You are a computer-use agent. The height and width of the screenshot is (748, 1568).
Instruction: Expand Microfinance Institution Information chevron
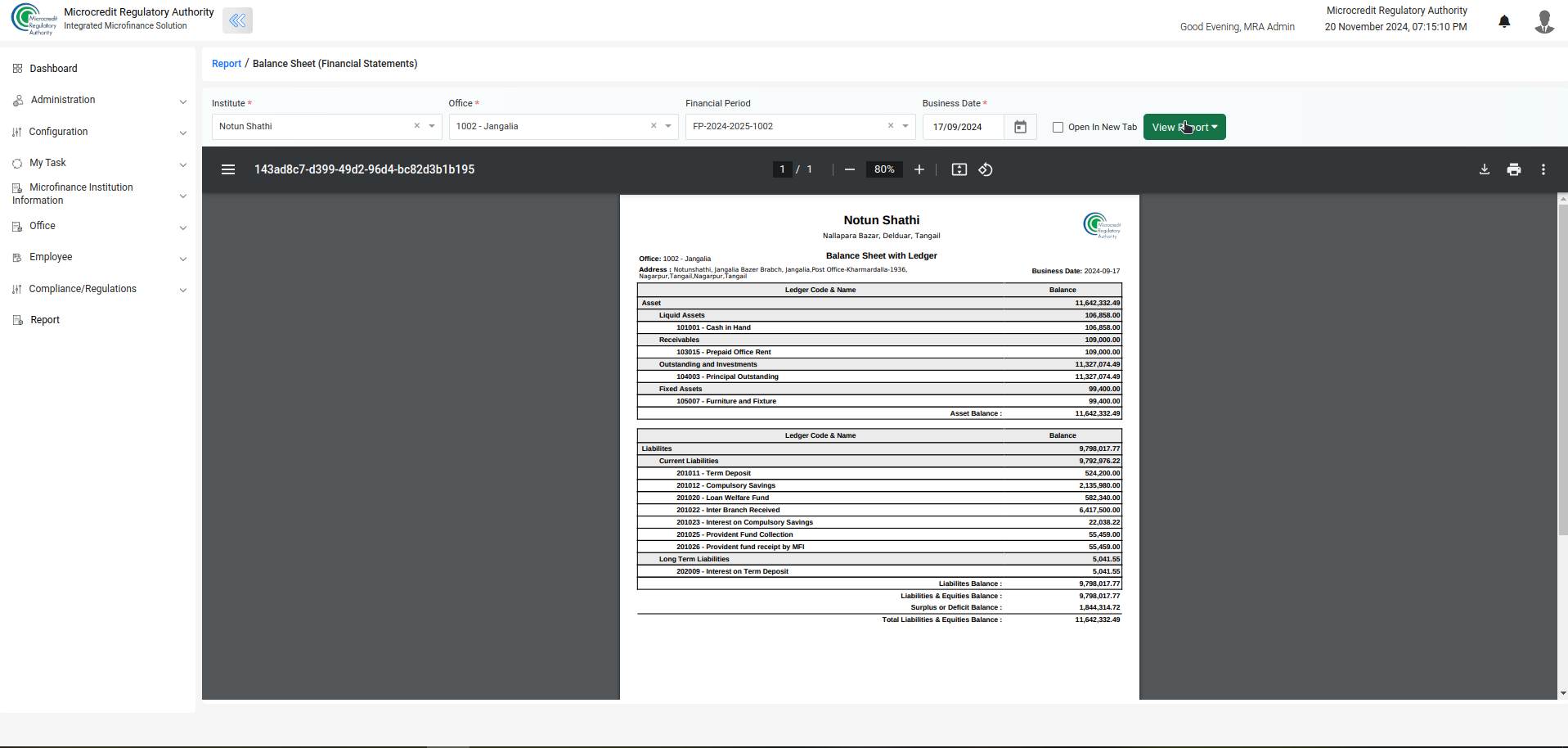click(183, 196)
